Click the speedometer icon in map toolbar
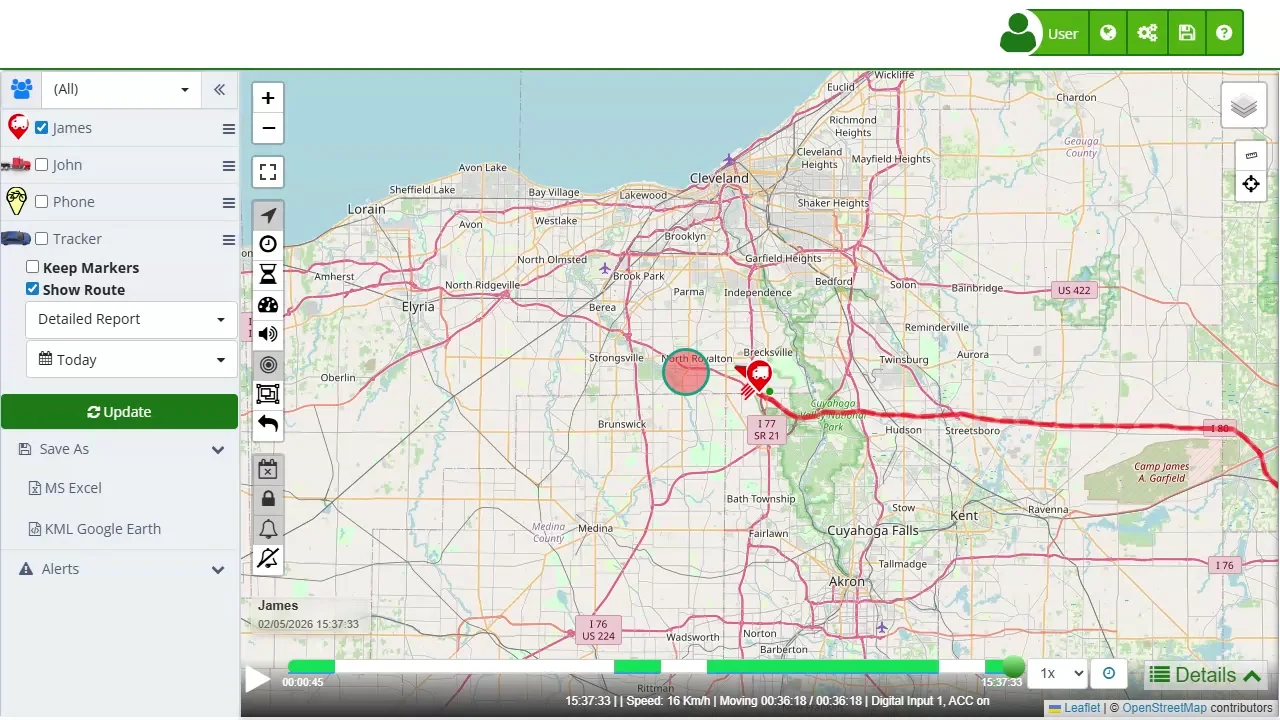 point(268,305)
